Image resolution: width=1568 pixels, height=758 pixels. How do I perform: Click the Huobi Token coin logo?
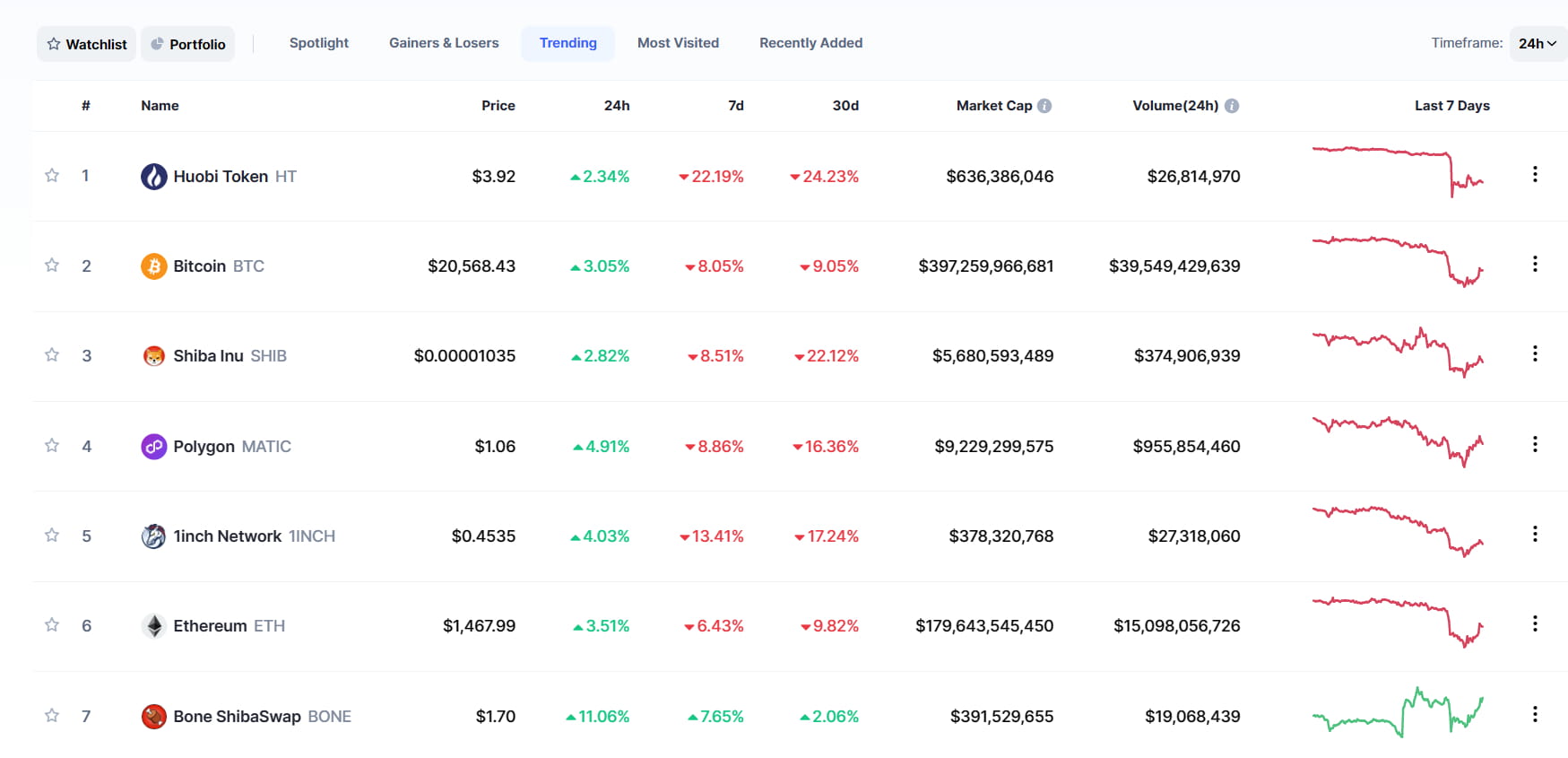[154, 177]
